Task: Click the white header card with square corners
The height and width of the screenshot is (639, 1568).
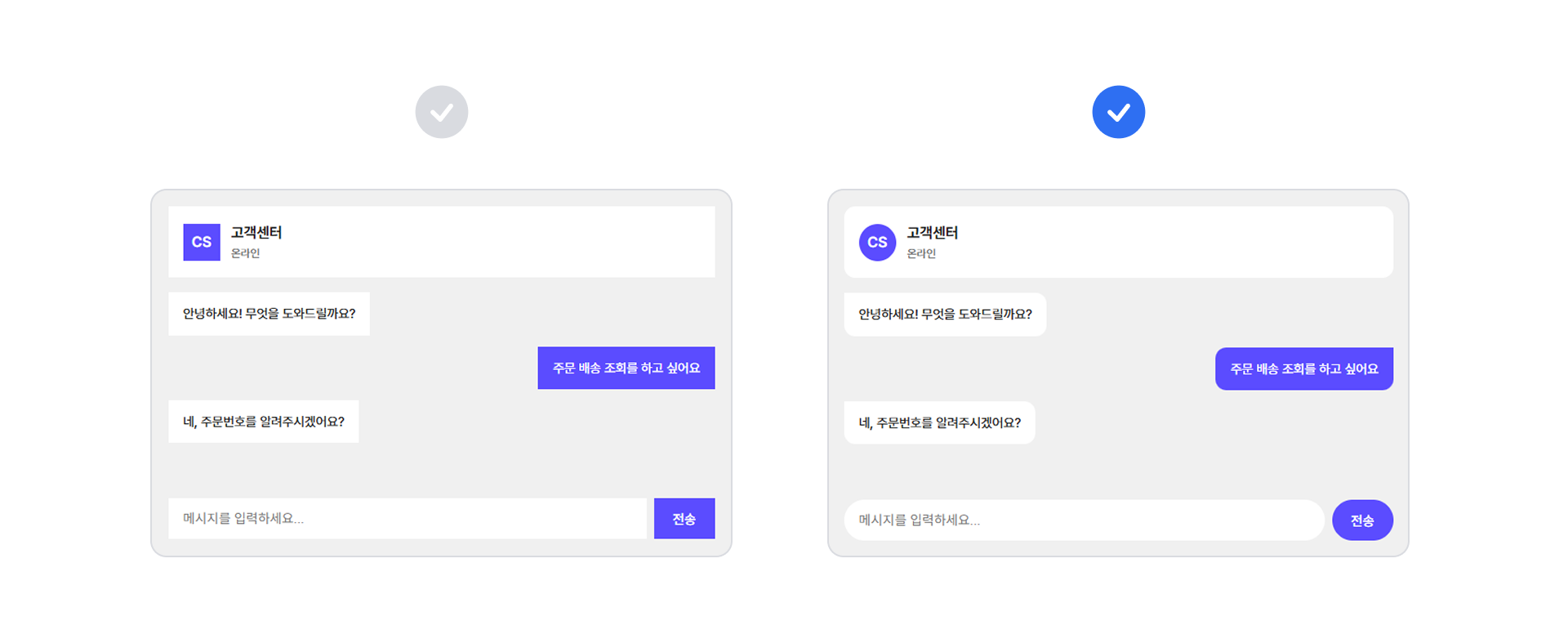Action: pos(490,242)
